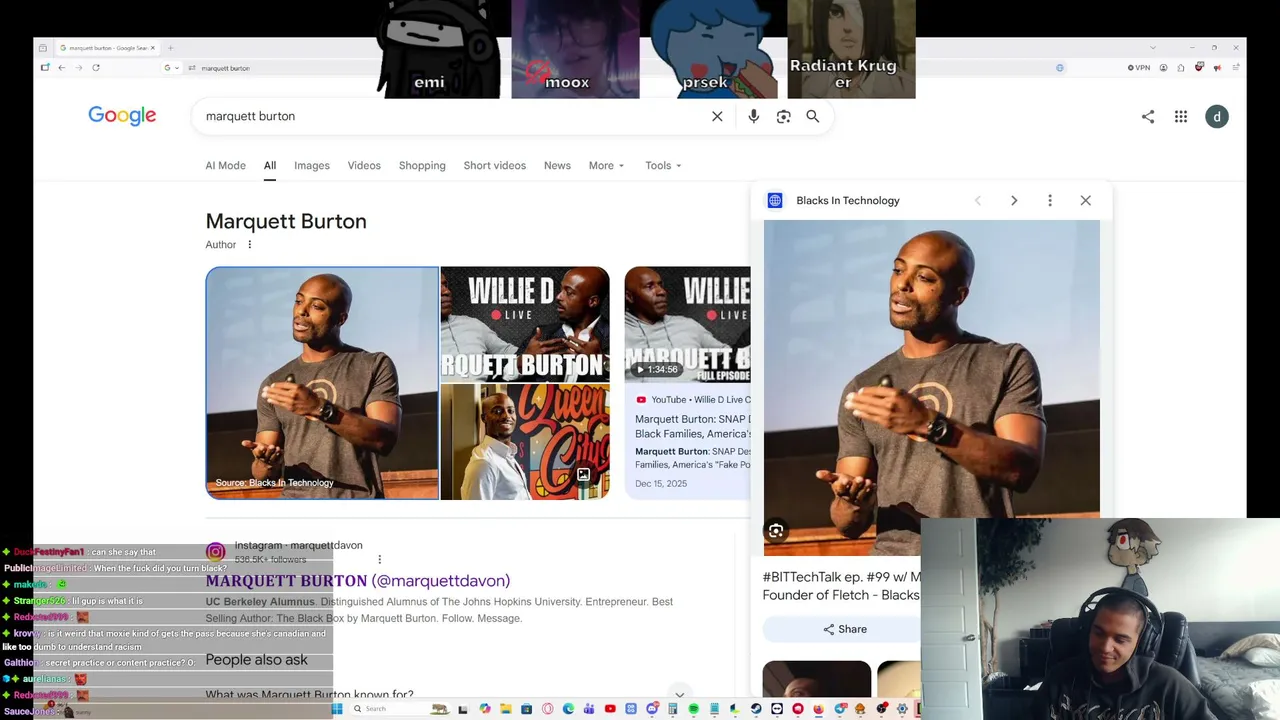Select the All results tab
This screenshot has height=720, width=1280.
(270, 166)
